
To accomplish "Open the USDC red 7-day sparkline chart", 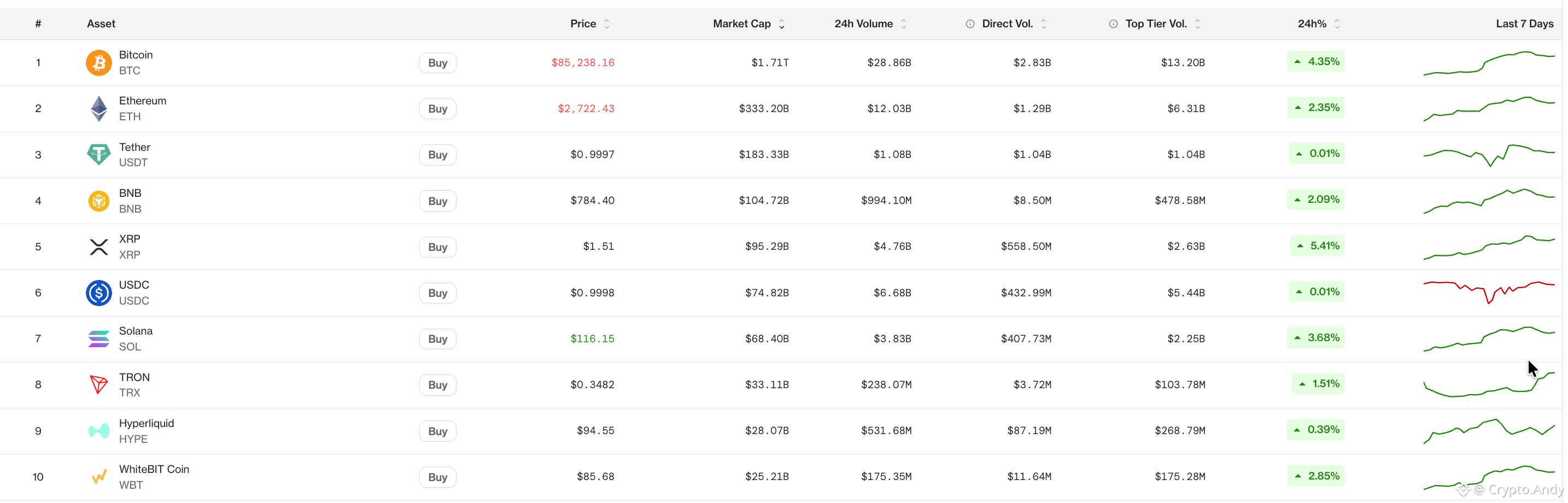I will [1489, 293].
